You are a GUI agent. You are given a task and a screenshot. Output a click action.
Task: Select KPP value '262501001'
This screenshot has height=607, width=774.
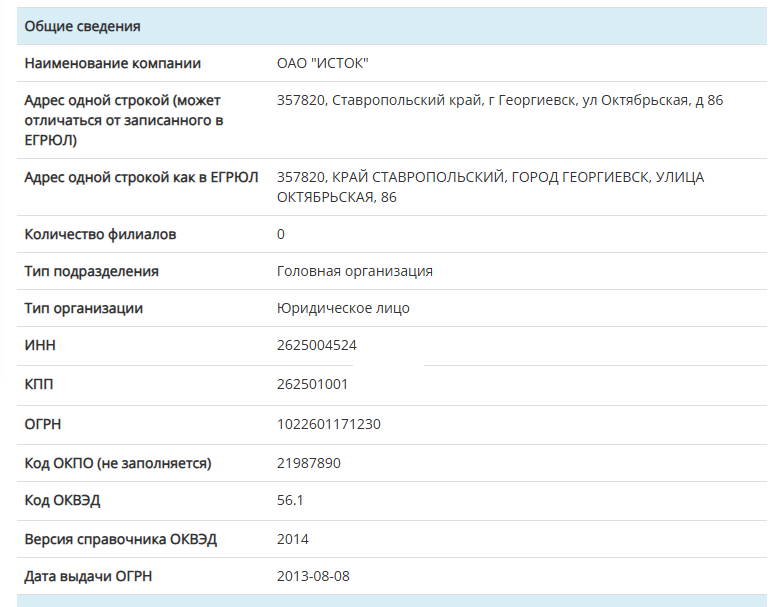click(x=312, y=384)
